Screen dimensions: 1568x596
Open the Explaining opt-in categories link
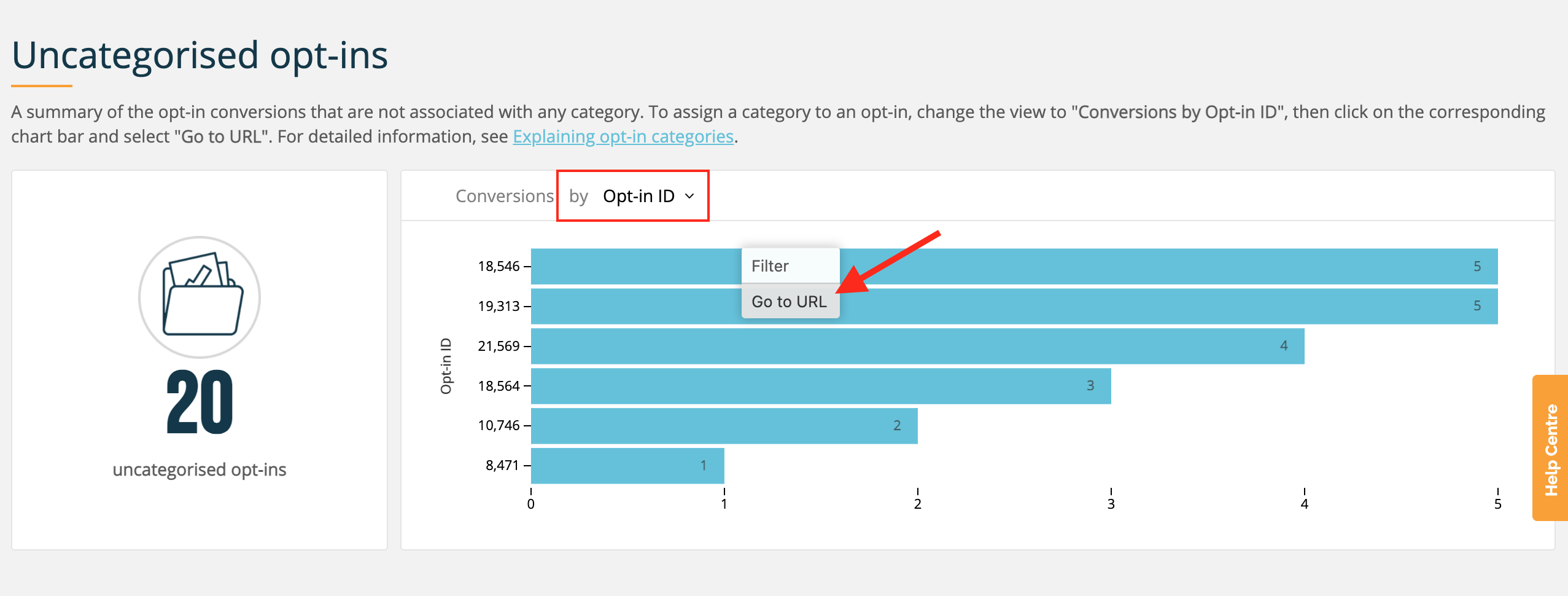[x=623, y=136]
